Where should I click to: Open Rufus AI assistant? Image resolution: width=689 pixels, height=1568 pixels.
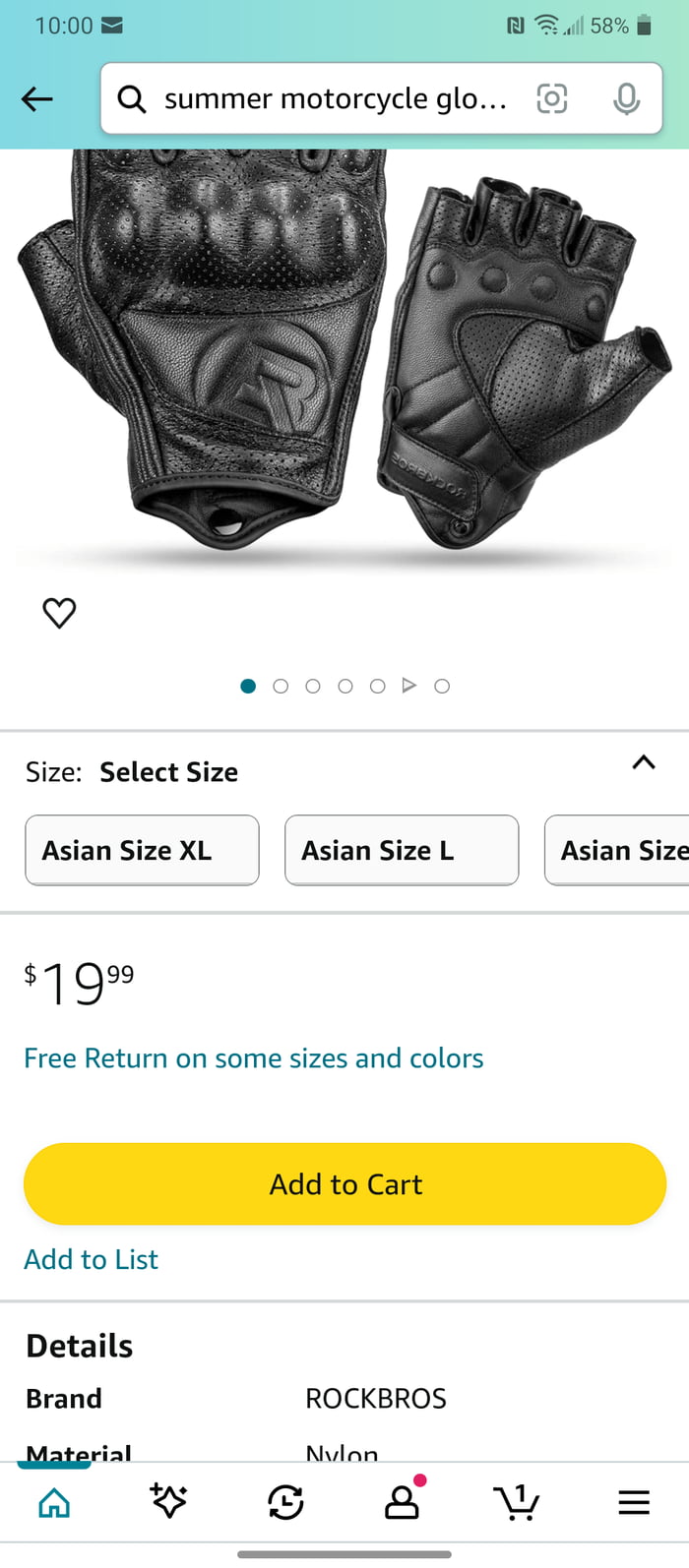coord(169,1502)
